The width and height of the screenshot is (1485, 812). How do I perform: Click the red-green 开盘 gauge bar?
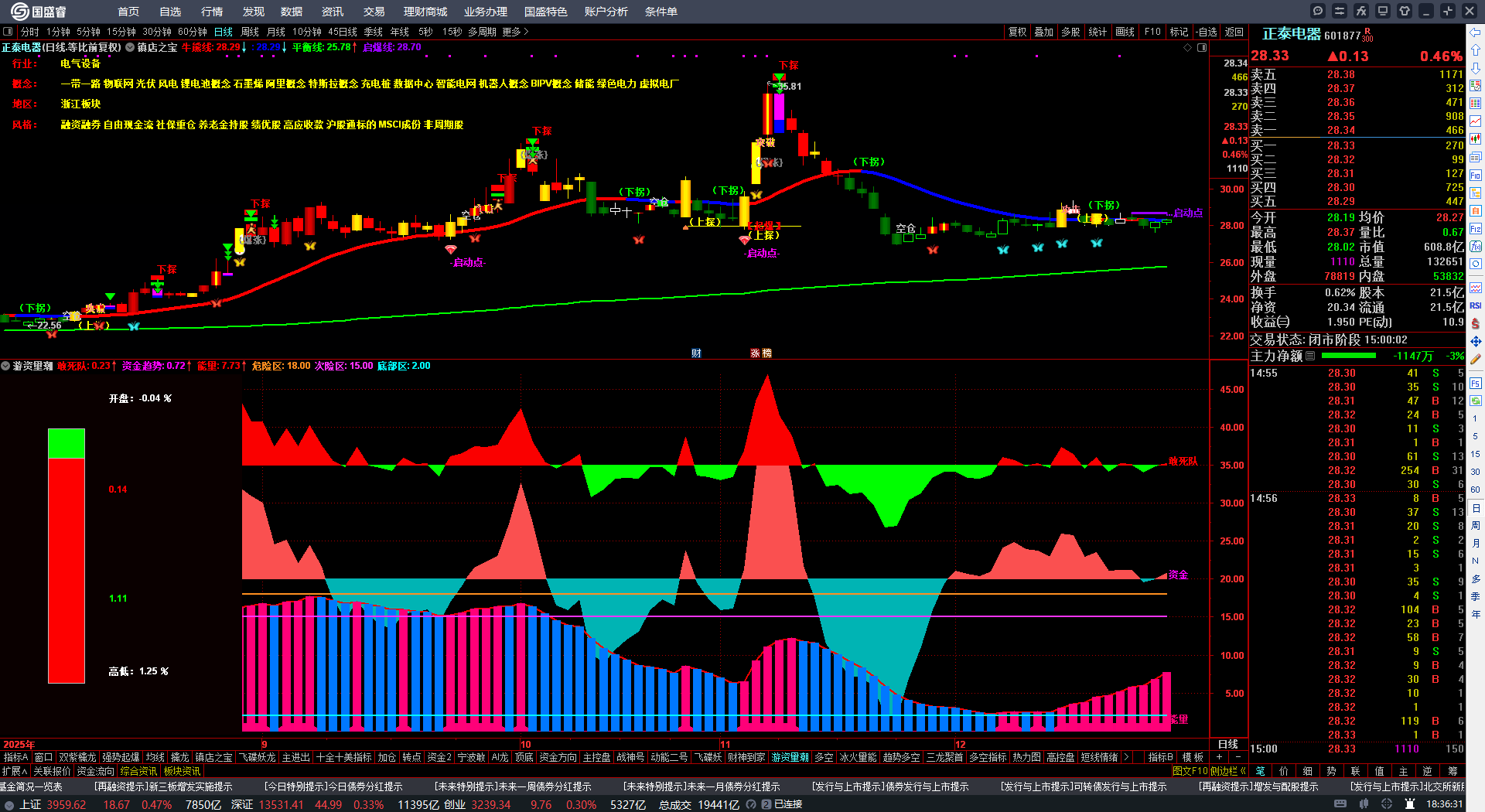67,556
